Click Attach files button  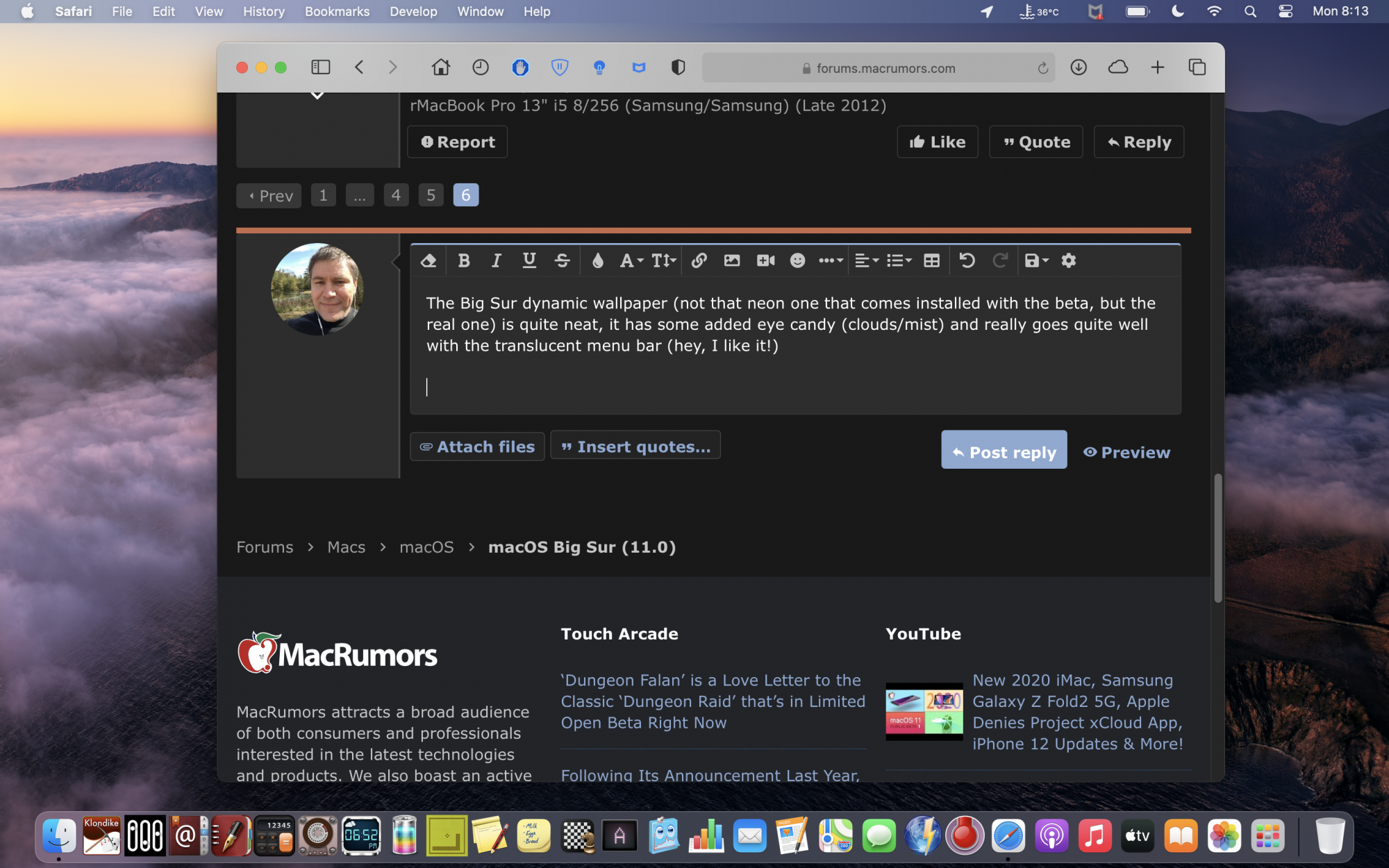[477, 446]
